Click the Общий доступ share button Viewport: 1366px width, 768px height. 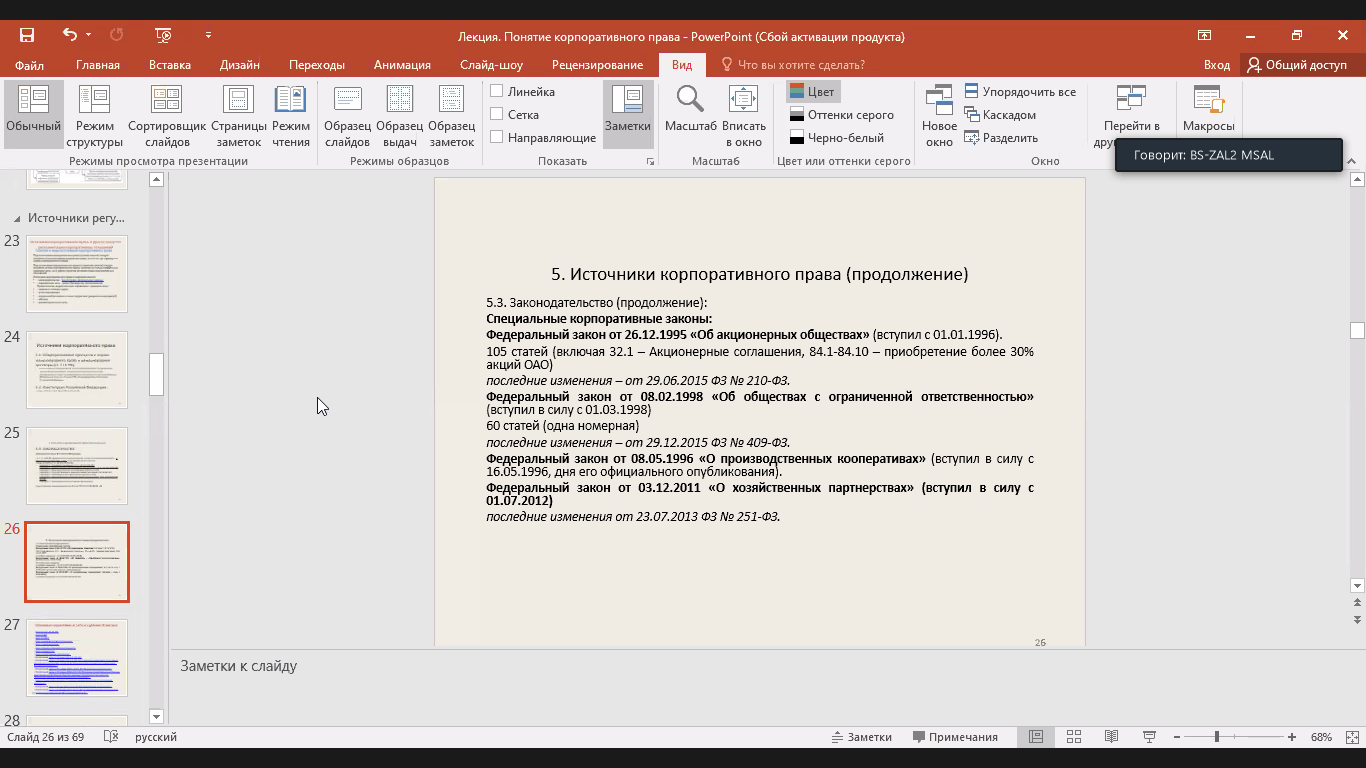(1296, 65)
